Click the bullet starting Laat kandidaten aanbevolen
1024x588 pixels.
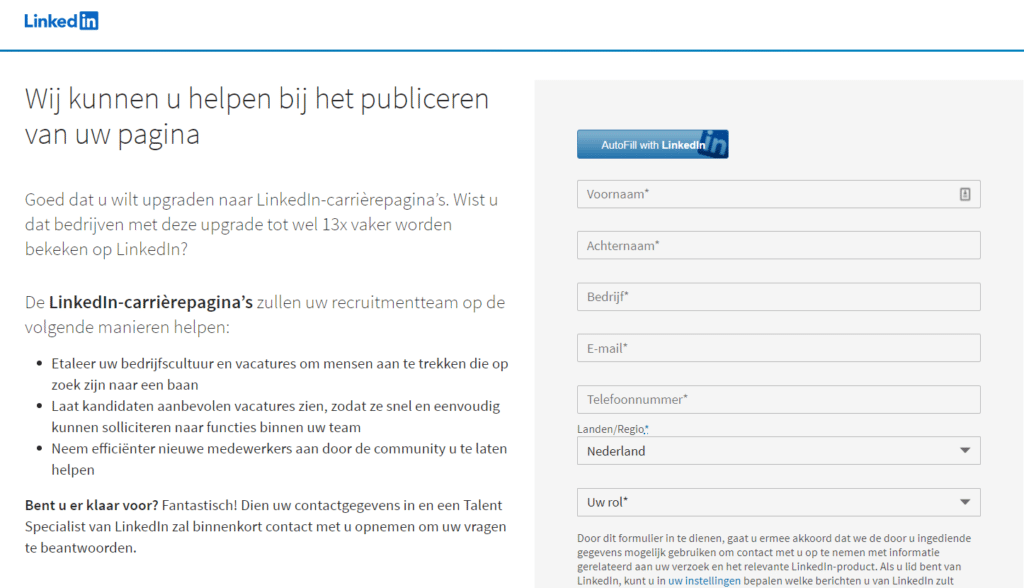point(276,416)
